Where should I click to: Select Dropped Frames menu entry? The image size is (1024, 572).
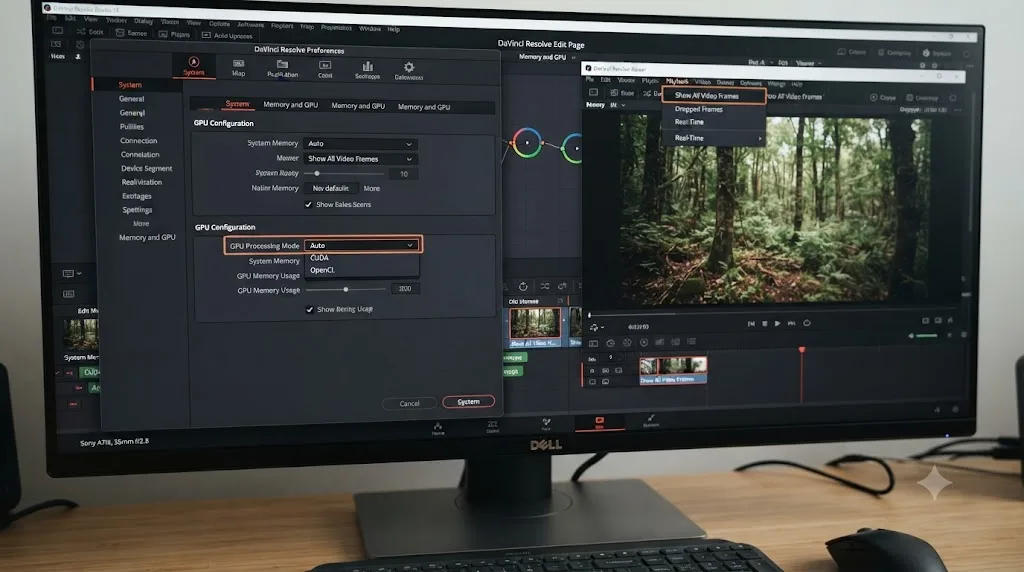699,109
